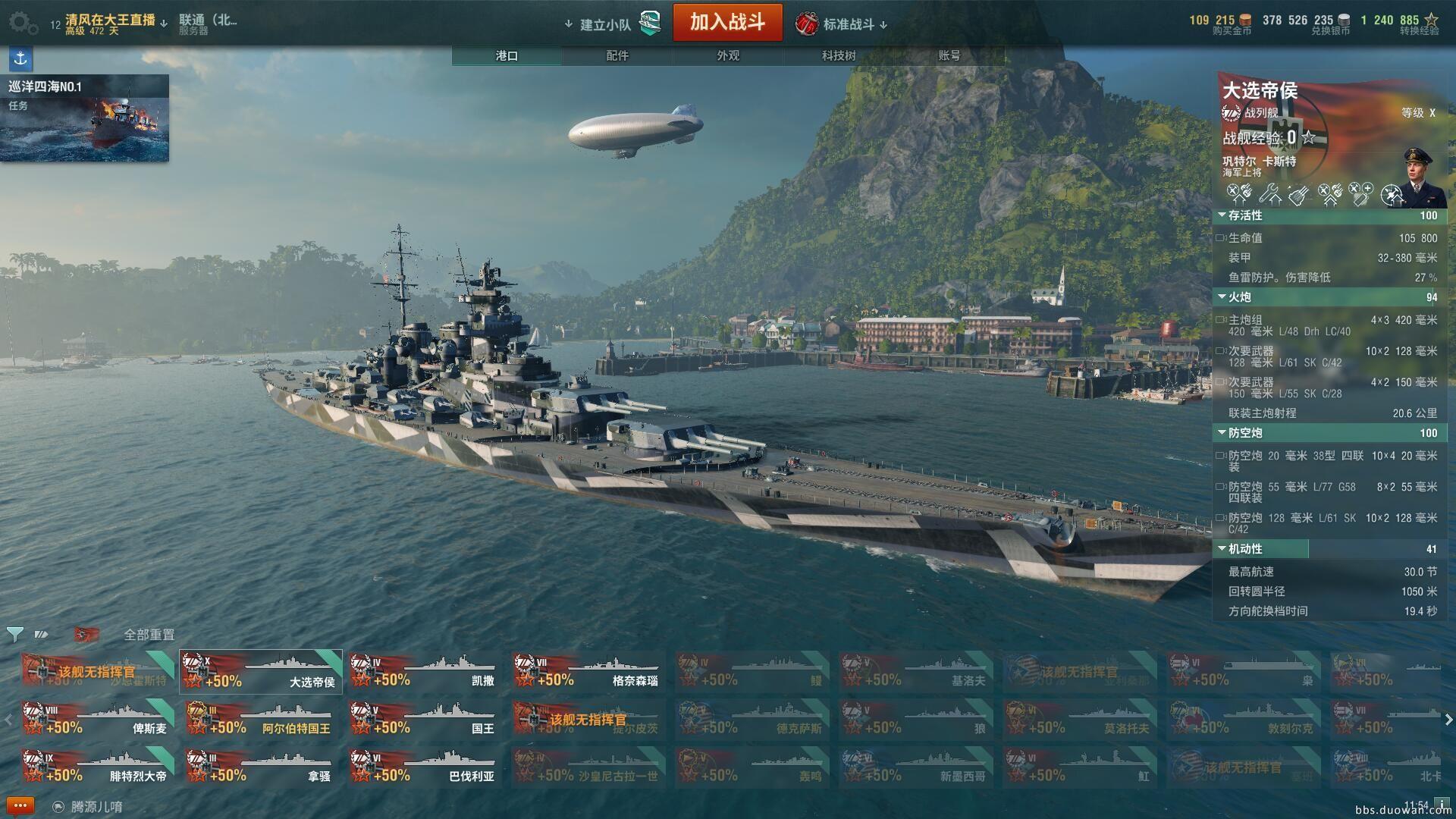
Task: Click the 加入战斗 button
Action: (727, 22)
